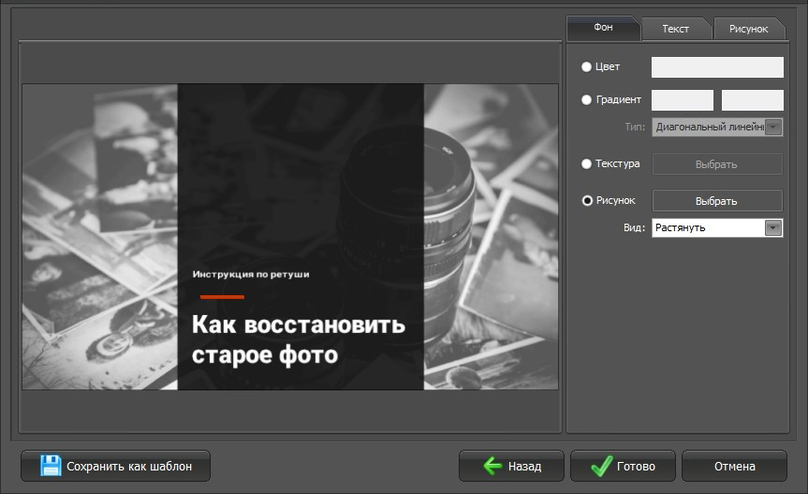Click the subtitle Инструкция по ретуши
This screenshot has width=808, height=494.
click(x=251, y=274)
